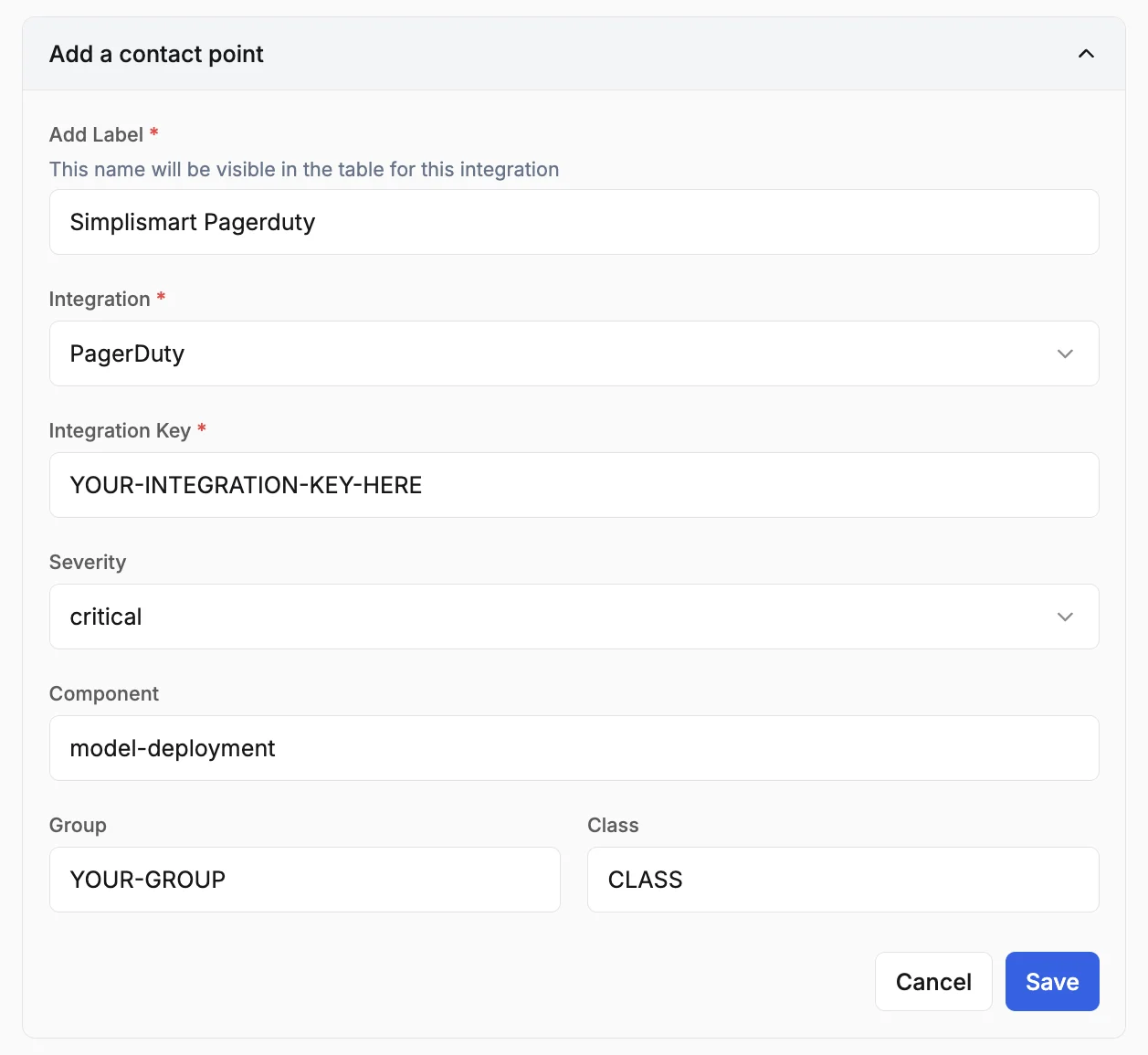Click the 'Add a contact point' heading
This screenshot has width=1148, height=1055.
pyautogui.click(x=156, y=54)
